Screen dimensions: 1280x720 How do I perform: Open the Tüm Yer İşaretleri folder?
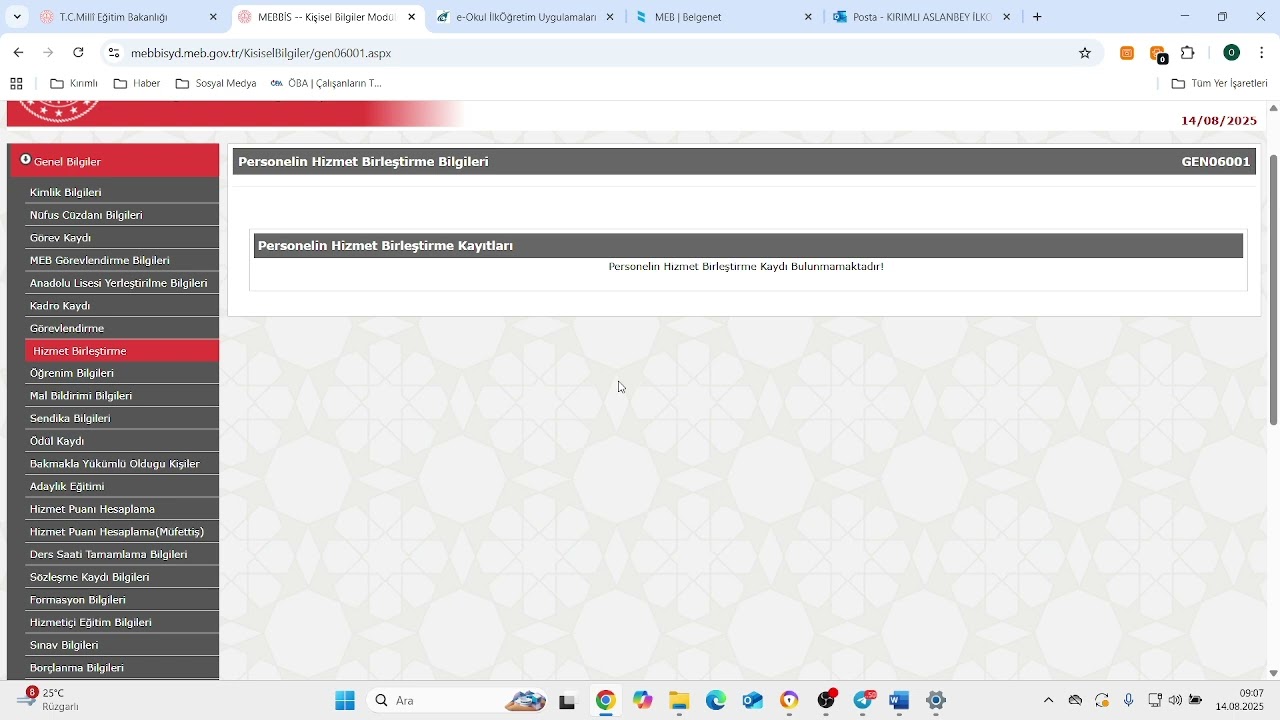(x=1219, y=84)
